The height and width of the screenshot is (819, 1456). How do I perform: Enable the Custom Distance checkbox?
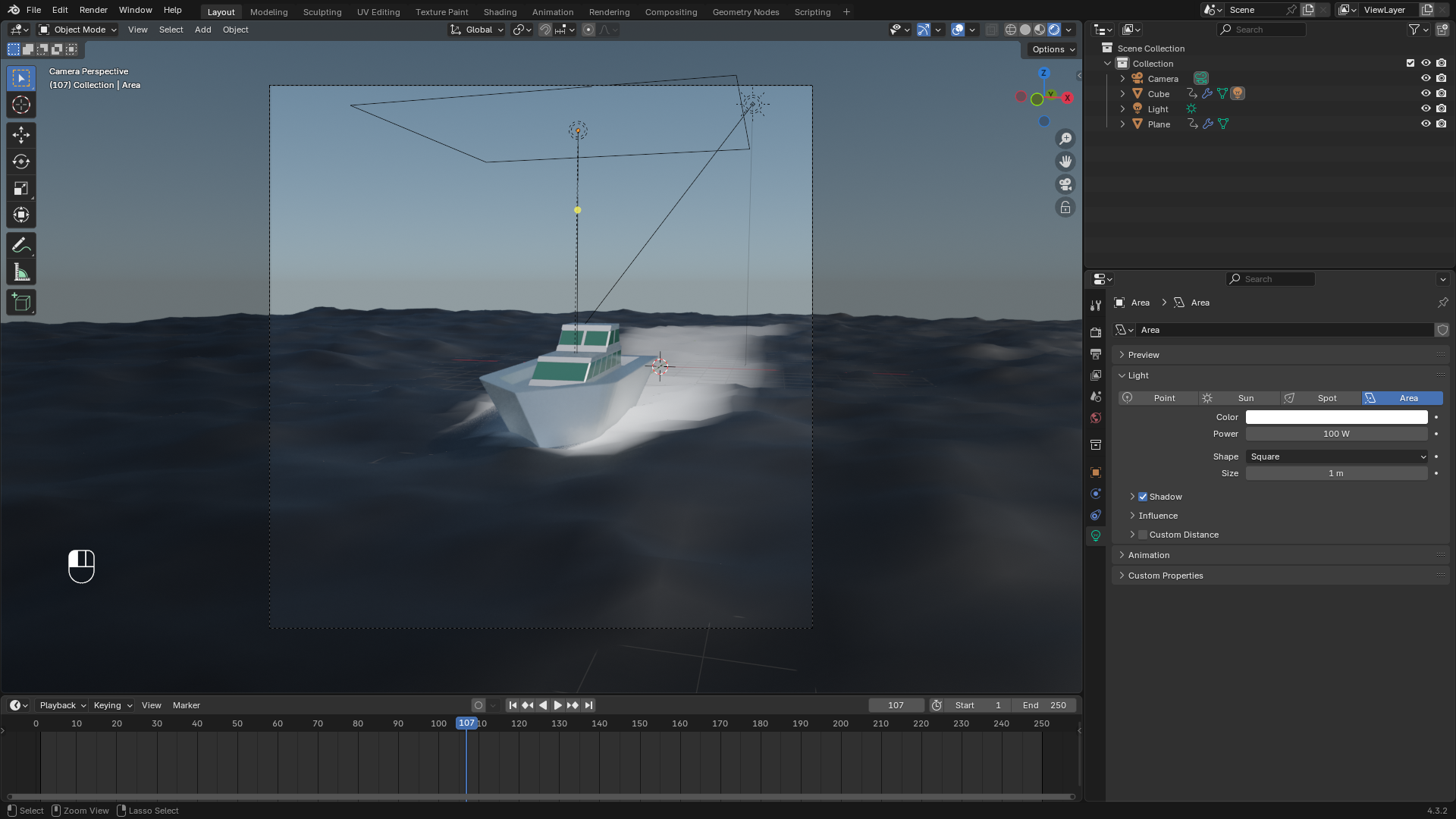1143,535
